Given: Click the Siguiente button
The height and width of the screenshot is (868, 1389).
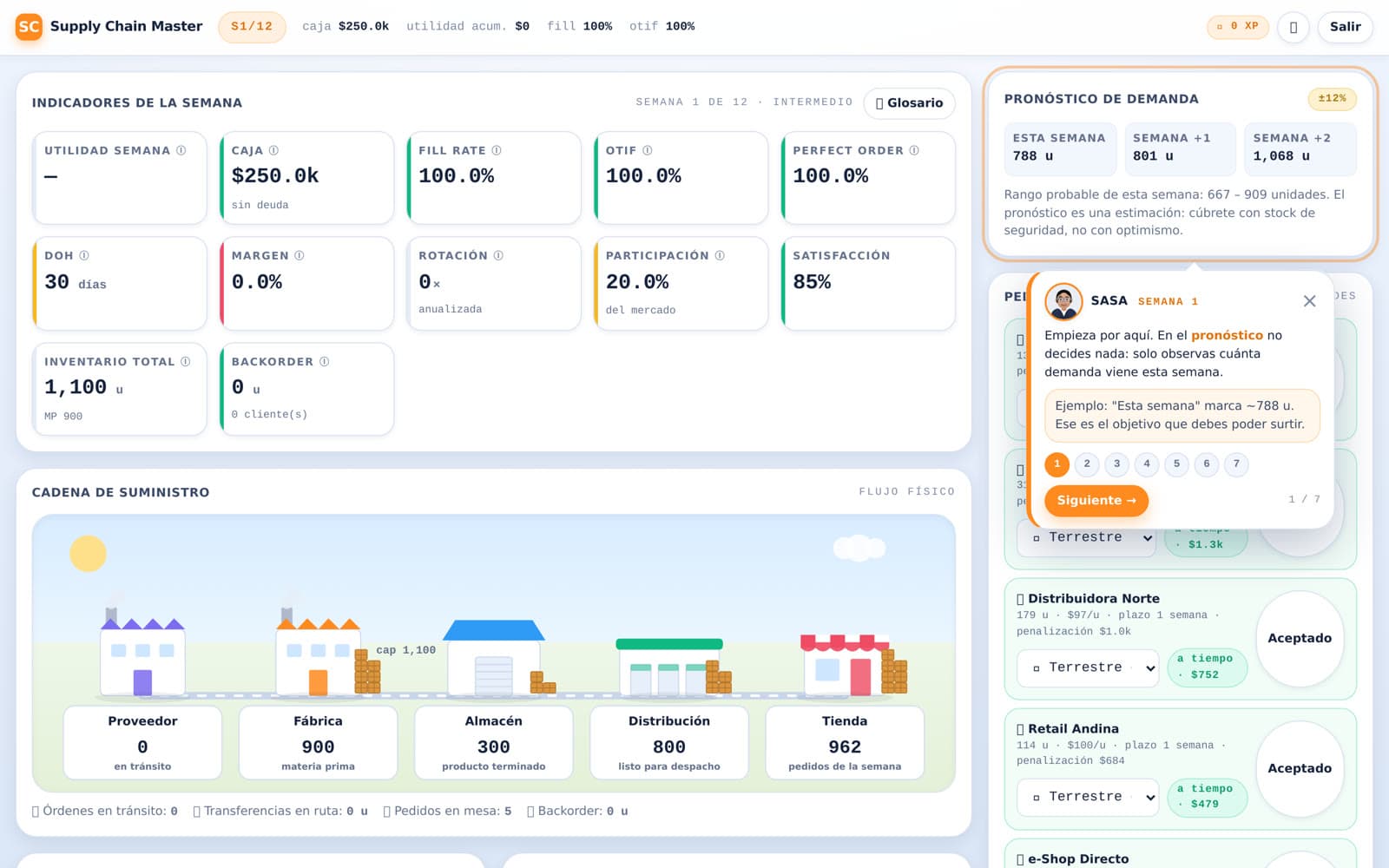Looking at the screenshot, I should (1096, 501).
